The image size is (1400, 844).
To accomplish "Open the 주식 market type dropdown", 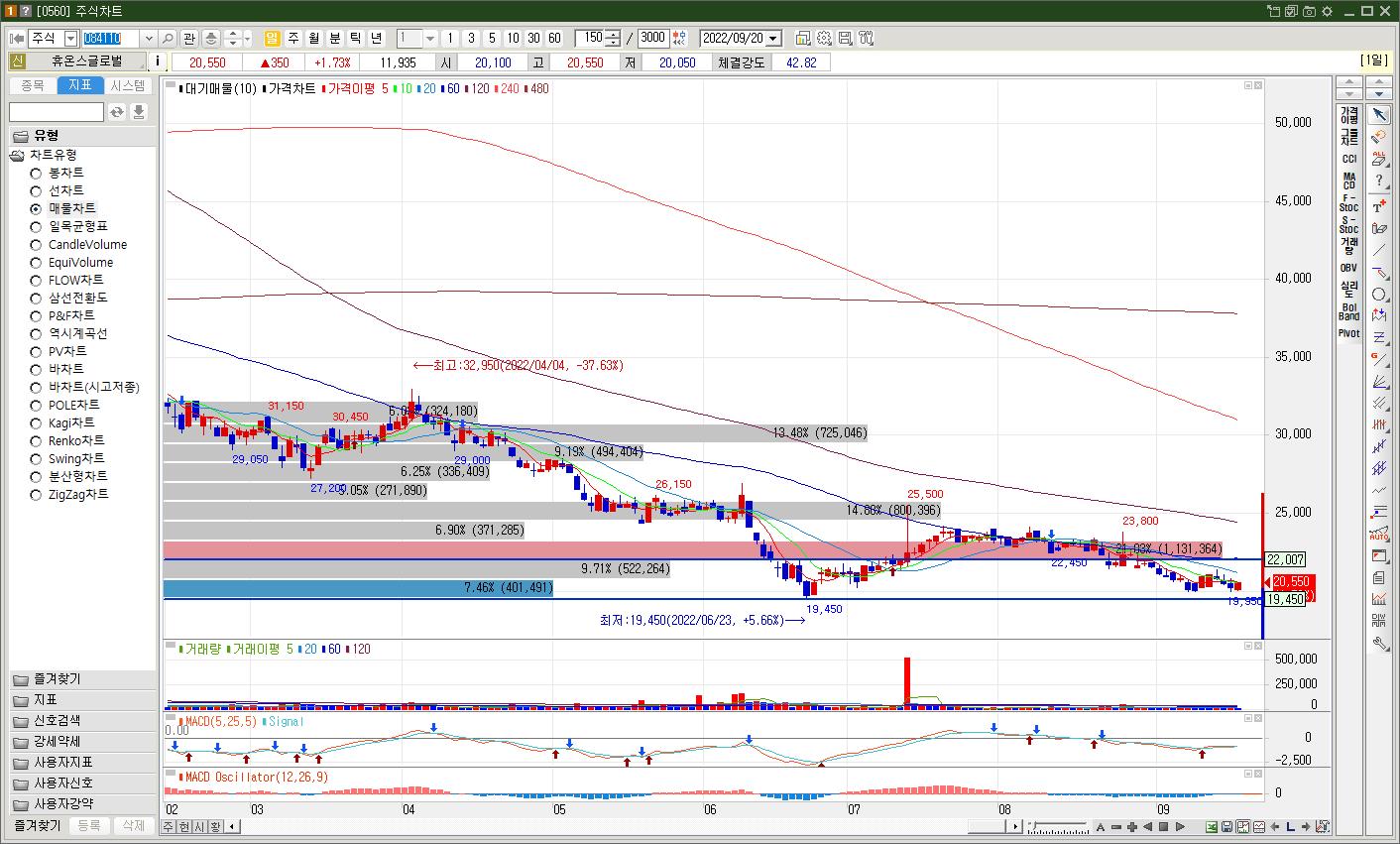I will [70, 39].
